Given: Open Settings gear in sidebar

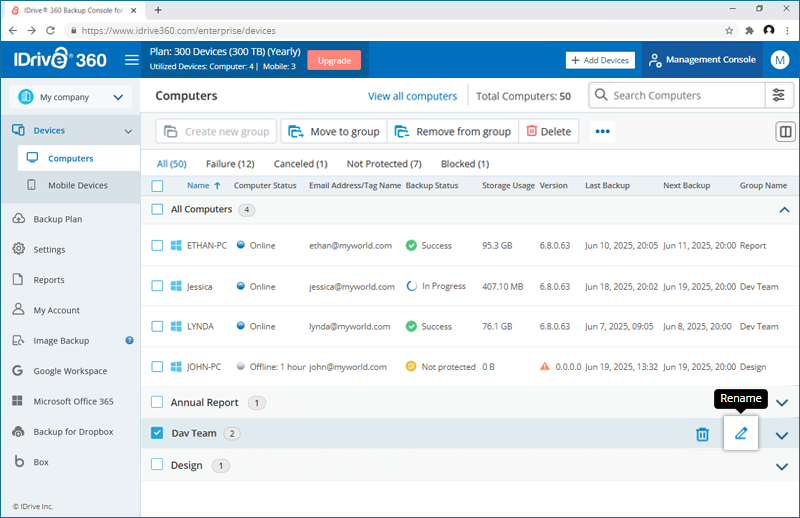Looking at the screenshot, I should click(49, 250).
